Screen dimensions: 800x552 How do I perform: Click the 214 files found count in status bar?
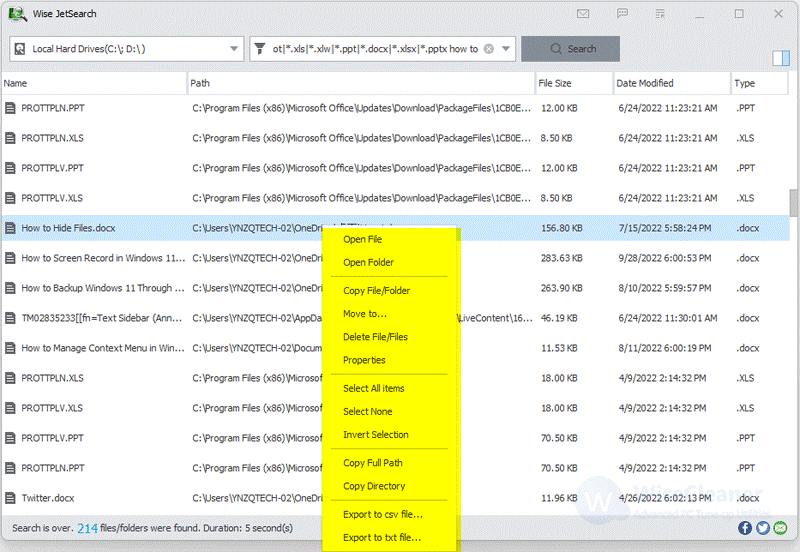(x=87, y=528)
